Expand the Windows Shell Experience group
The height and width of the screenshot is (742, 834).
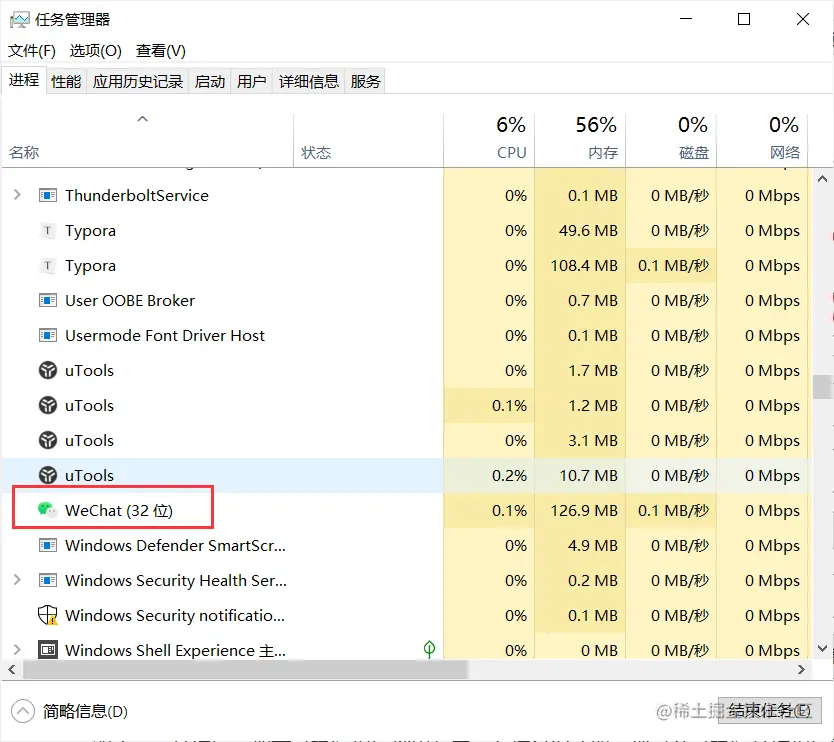click(x=17, y=649)
